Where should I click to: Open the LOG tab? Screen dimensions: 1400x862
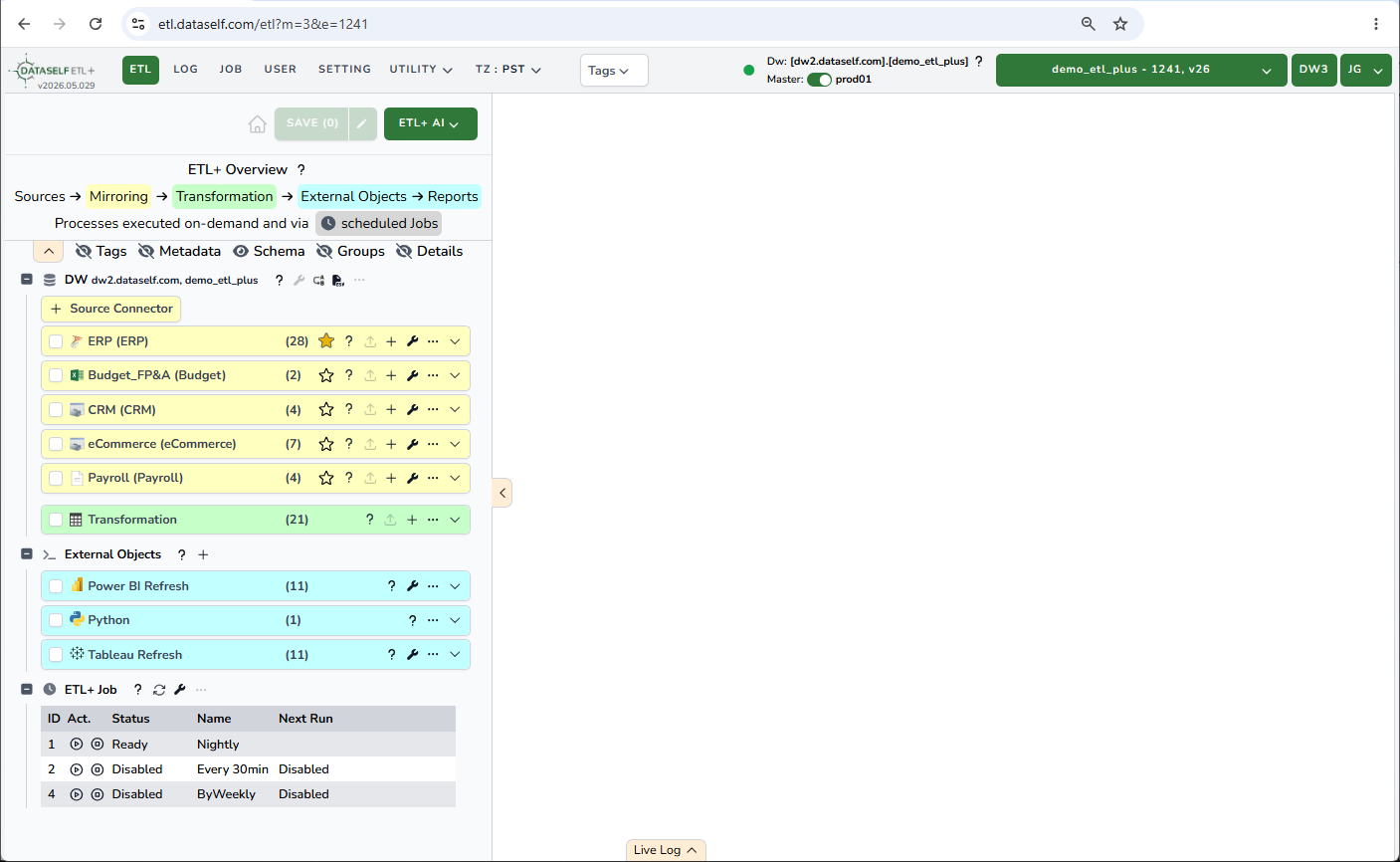(186, 70)
